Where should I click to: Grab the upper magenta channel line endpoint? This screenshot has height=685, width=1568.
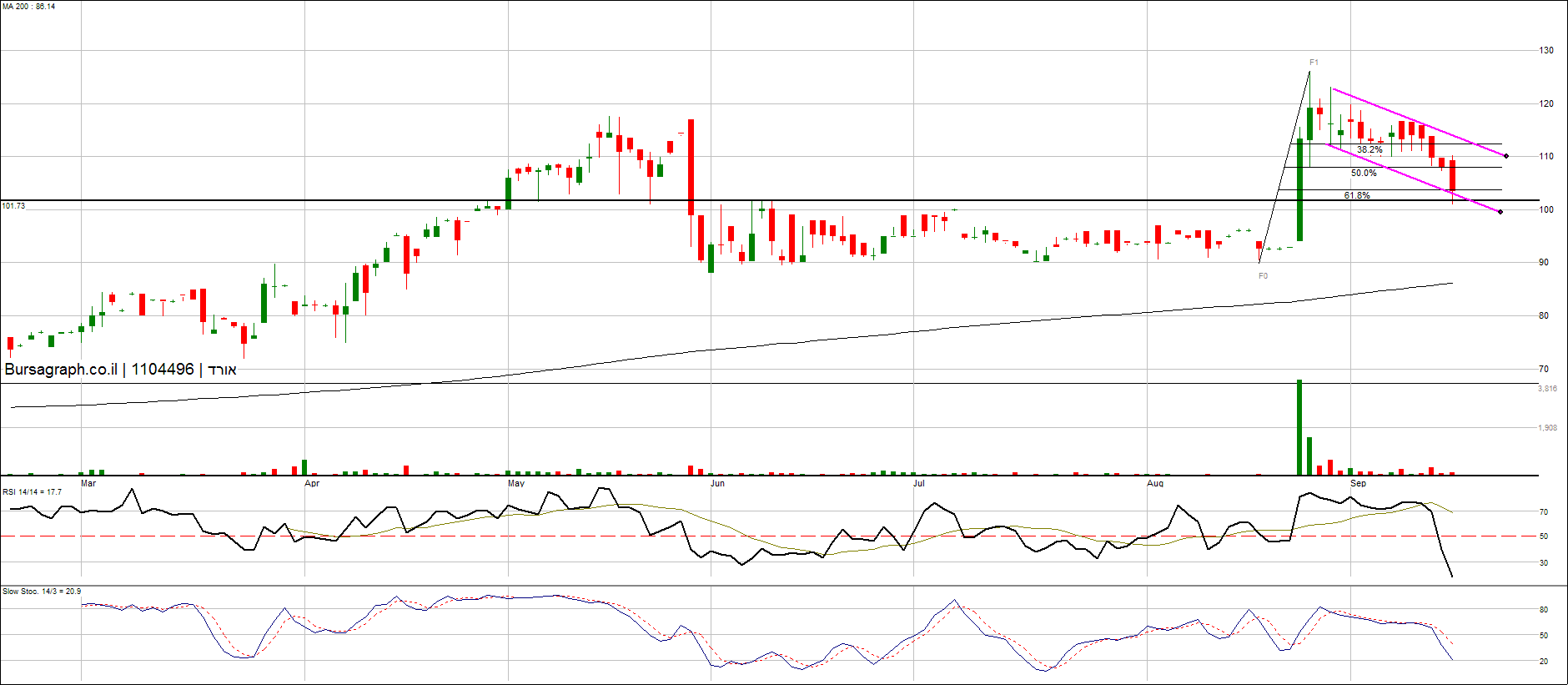(x=1506, y=156)
